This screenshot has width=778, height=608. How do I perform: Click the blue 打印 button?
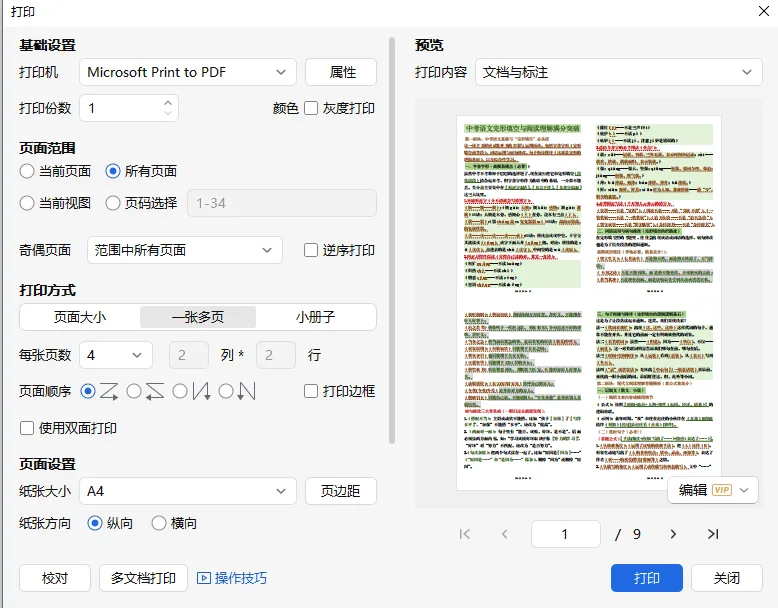[647, 578]
